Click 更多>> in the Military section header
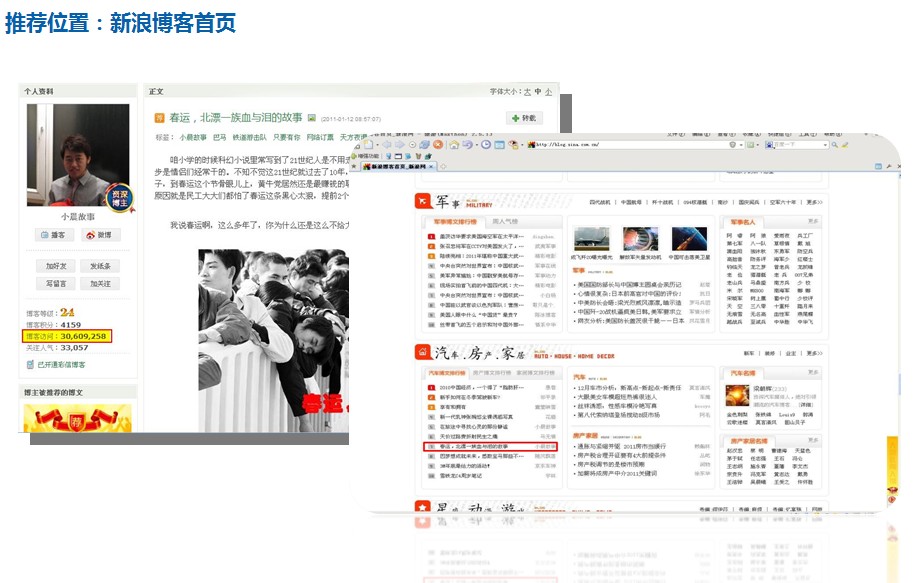This screenshot has width=923, height=583. [815, 202]
